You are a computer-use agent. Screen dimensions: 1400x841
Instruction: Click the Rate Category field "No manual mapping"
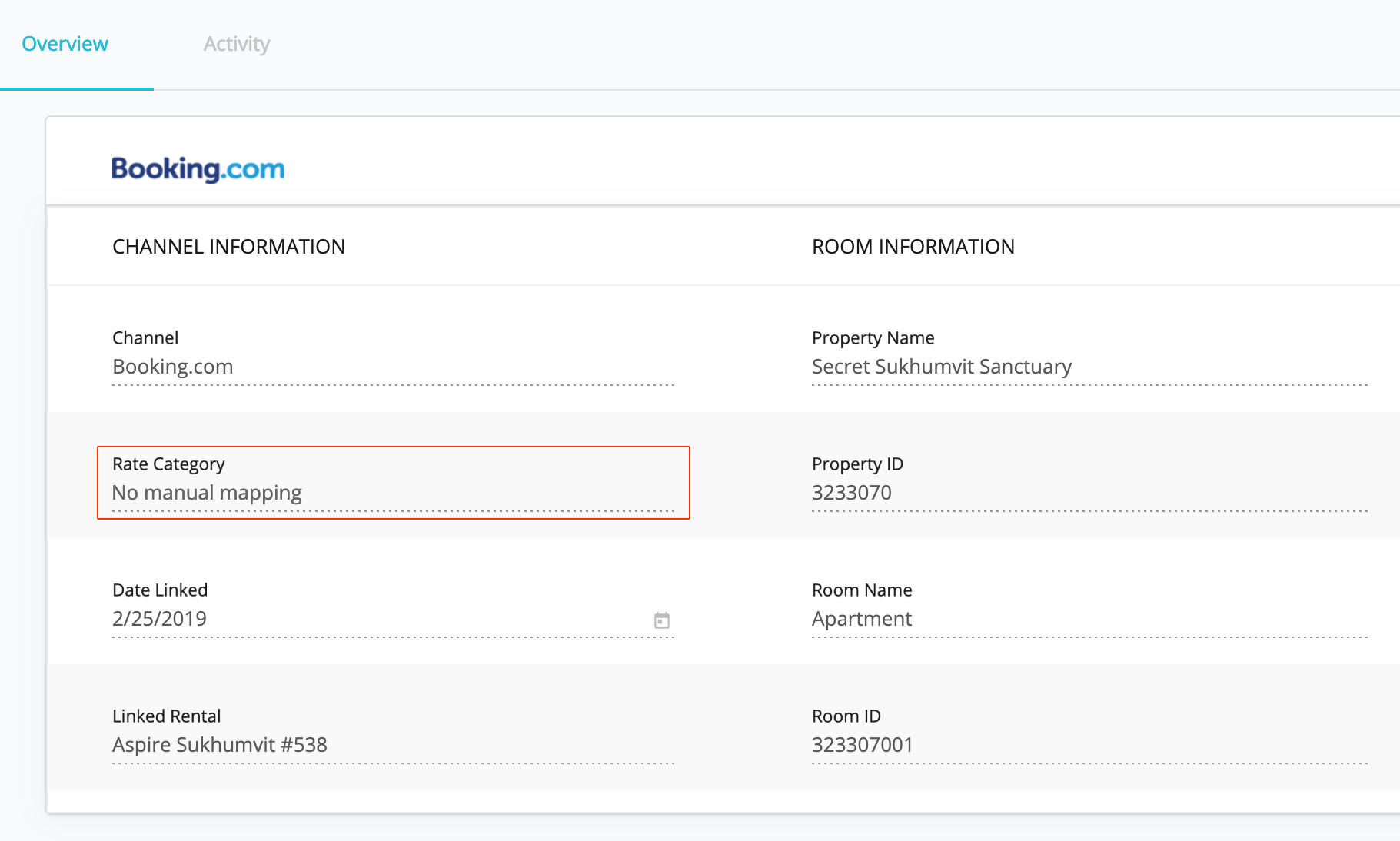[x=393, y=493]
